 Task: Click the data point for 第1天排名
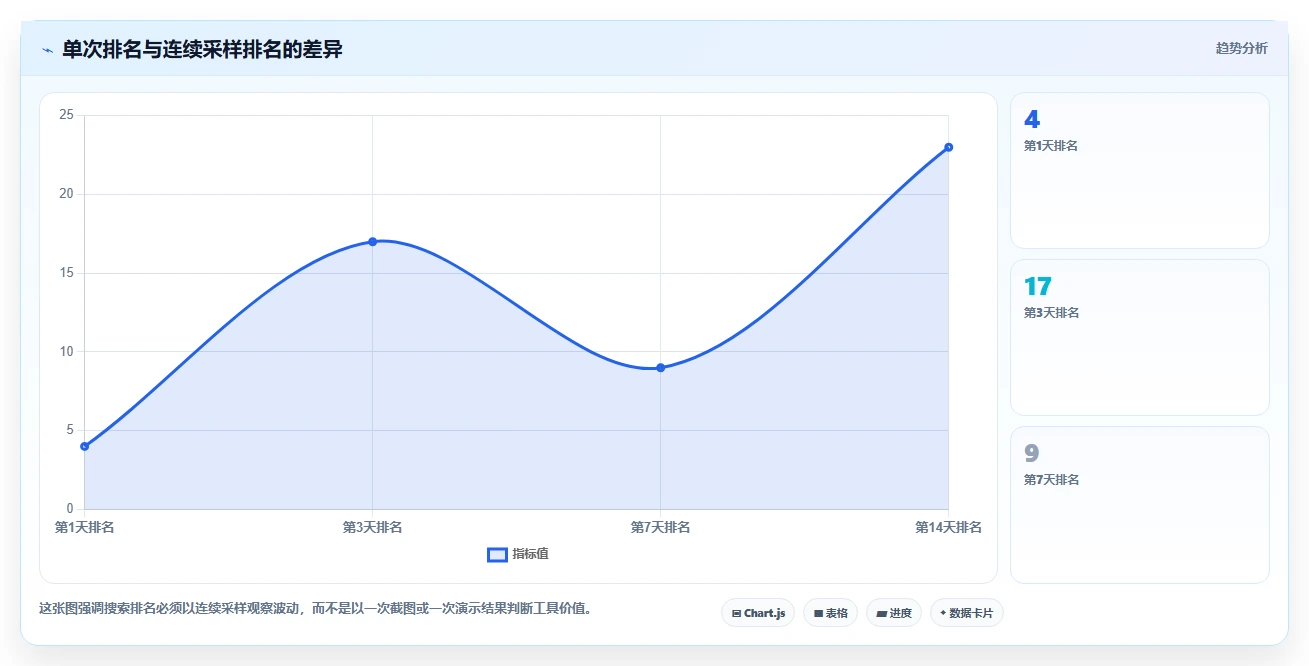[85, 446]
